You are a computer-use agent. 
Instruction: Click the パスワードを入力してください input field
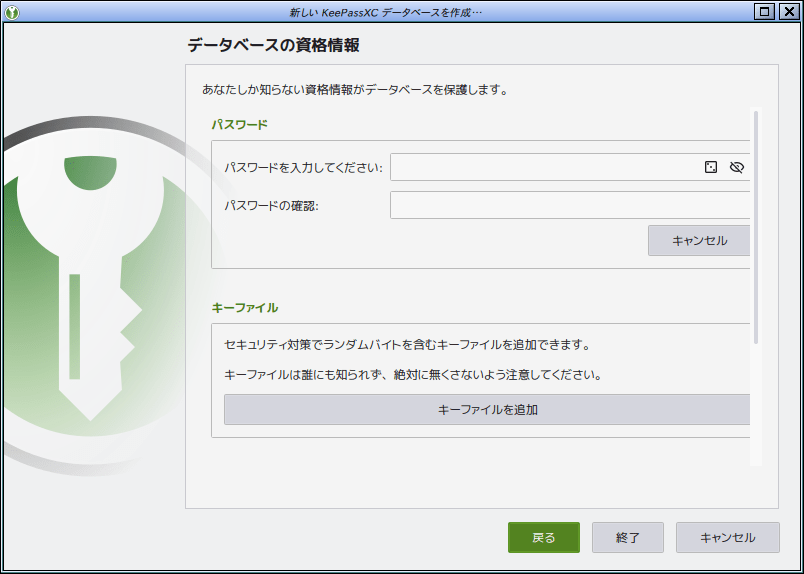[x=570, y=167]
